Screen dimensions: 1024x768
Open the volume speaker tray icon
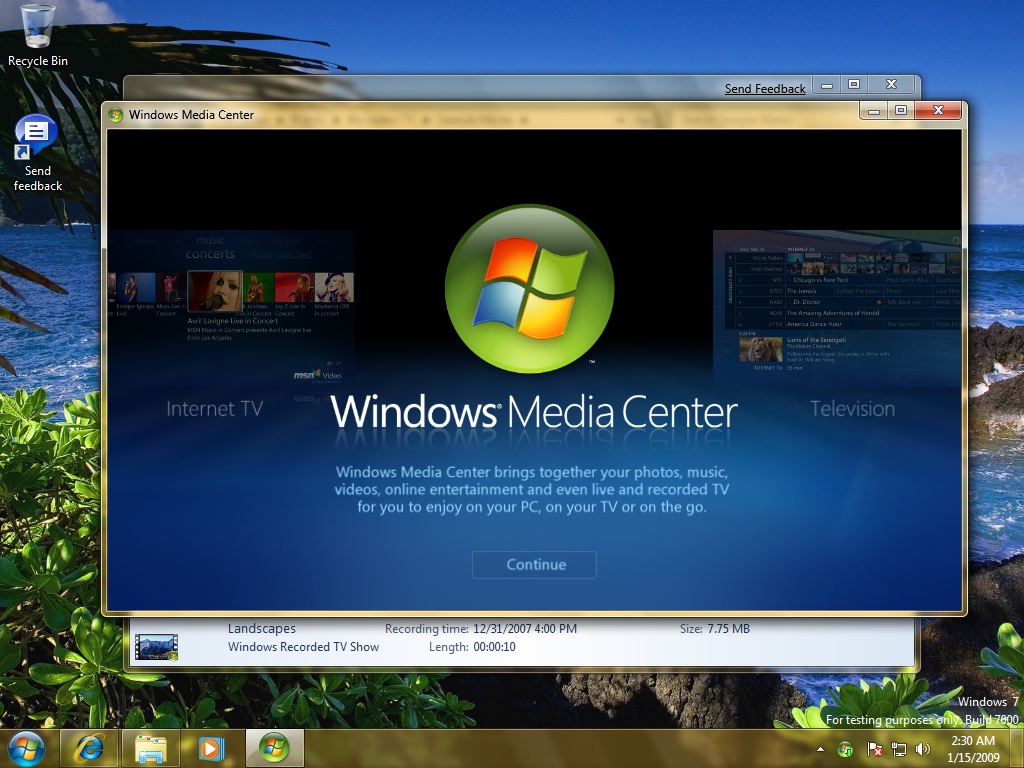click(922, 749)
